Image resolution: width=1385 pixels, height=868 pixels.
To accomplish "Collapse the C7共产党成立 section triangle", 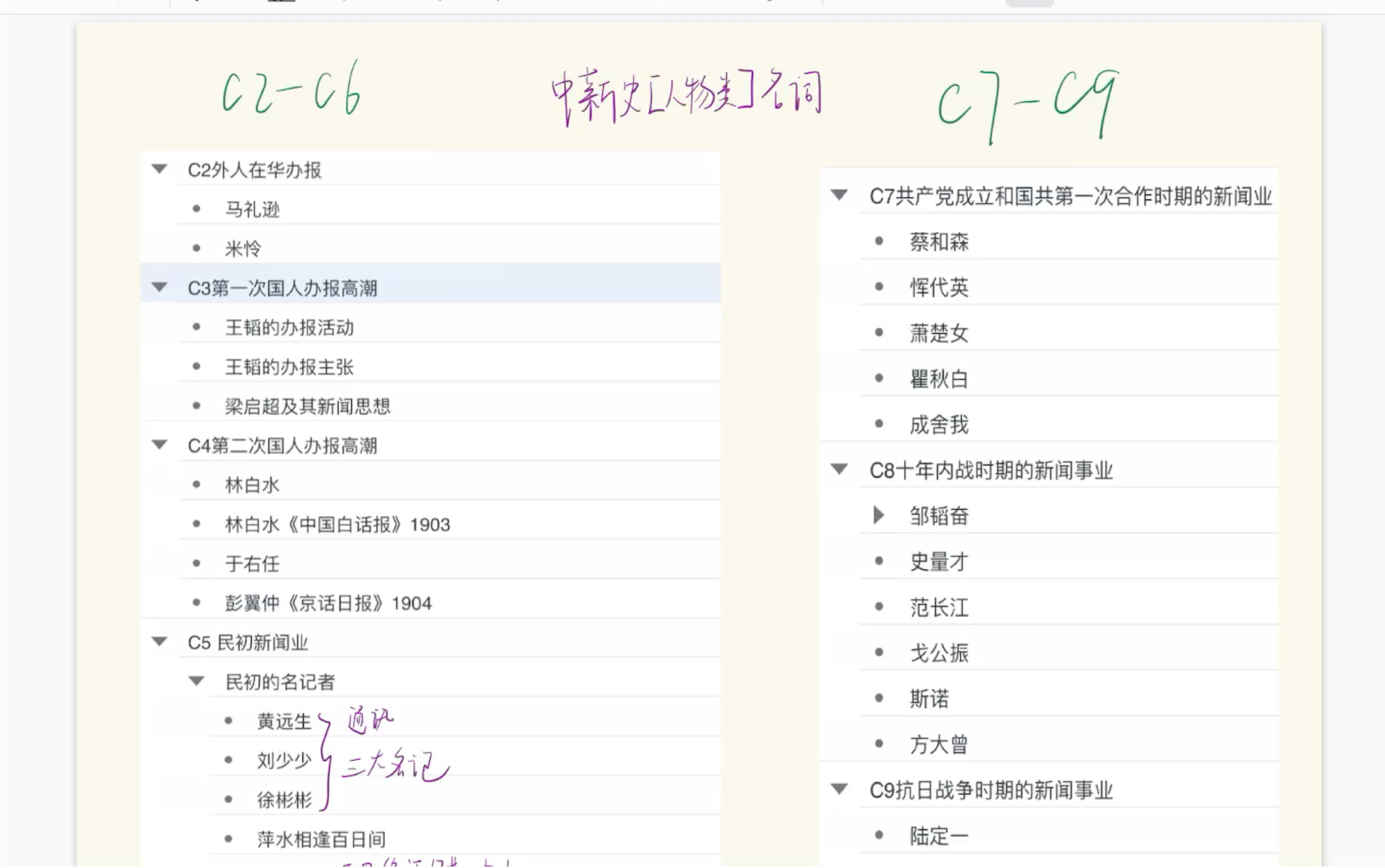I will pos(839,195).
